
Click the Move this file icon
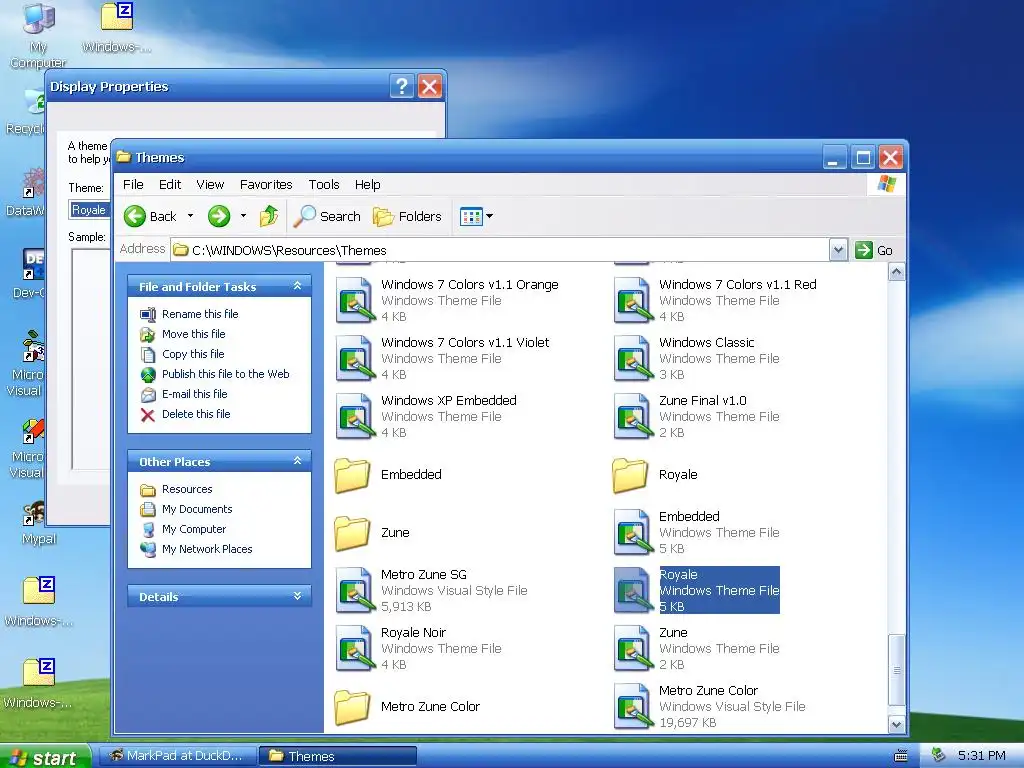coord(148,334)
